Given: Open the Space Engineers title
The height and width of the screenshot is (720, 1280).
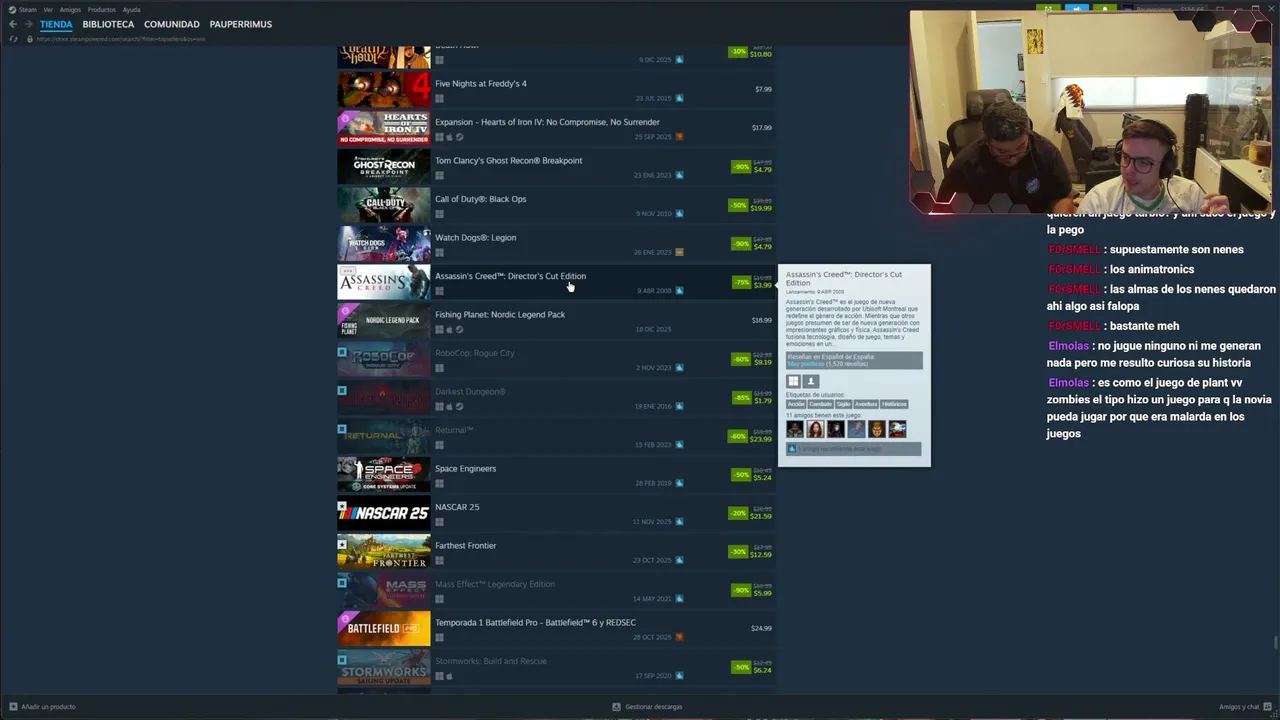Looking at the screenshot, I should pos(465,469).
